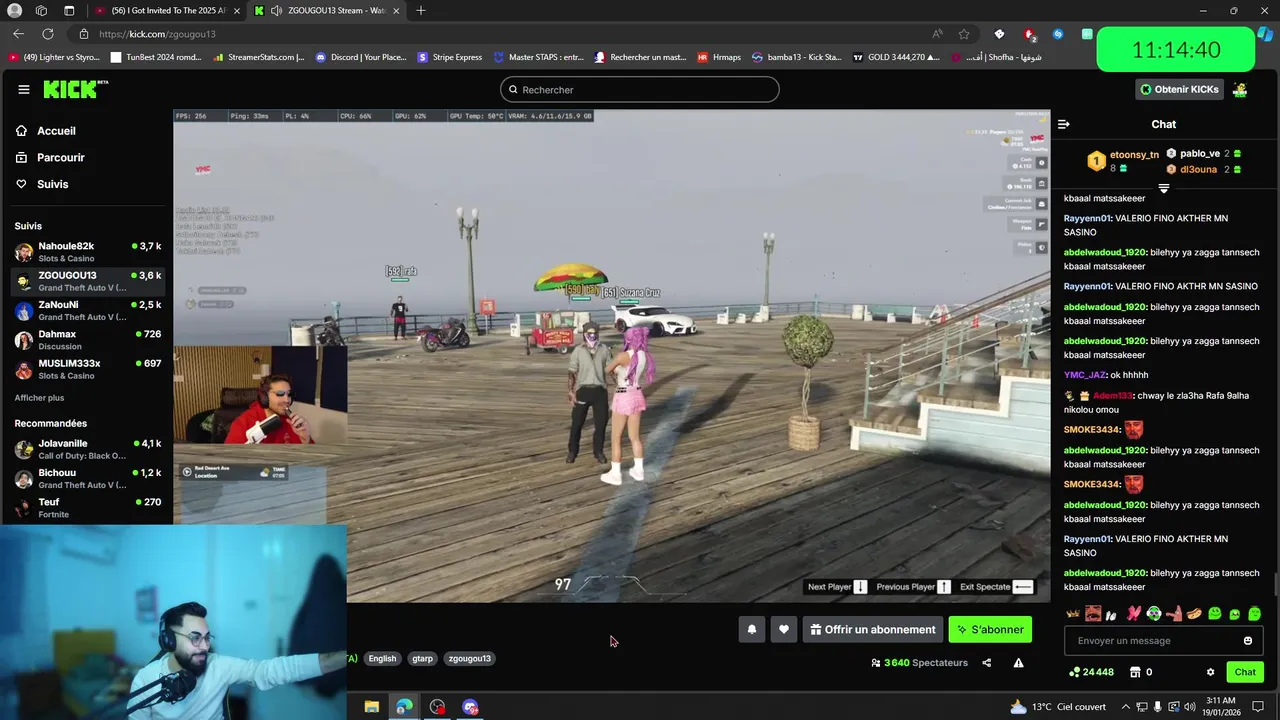The height and width of the screenshot is (720, 1280).
Task: Open Dahmax channel in followed list
Action: [88, 339]
